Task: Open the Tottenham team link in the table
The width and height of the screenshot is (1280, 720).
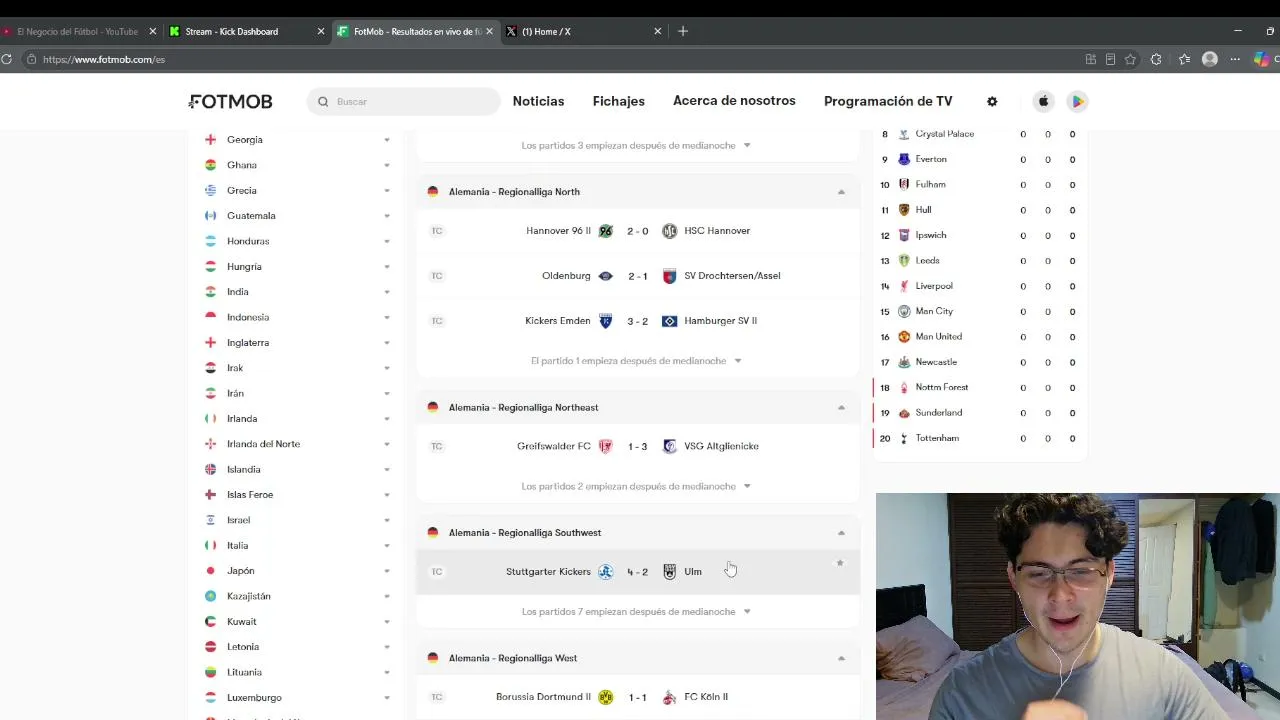Action: (937, 438)
